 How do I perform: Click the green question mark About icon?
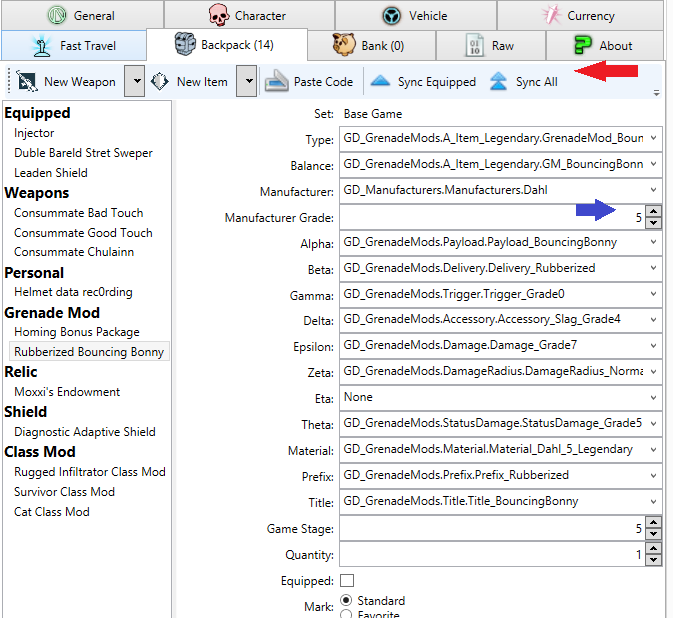click(x=583, y=45)
